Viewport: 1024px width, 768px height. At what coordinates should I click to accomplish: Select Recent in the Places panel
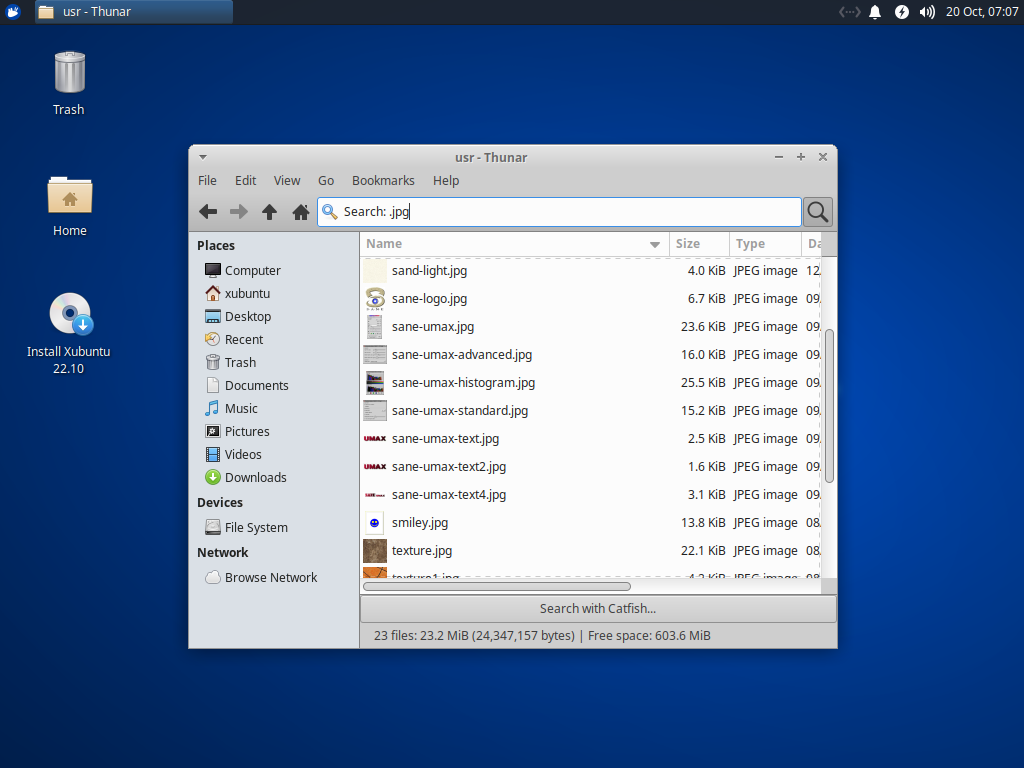tap(243, 339)
